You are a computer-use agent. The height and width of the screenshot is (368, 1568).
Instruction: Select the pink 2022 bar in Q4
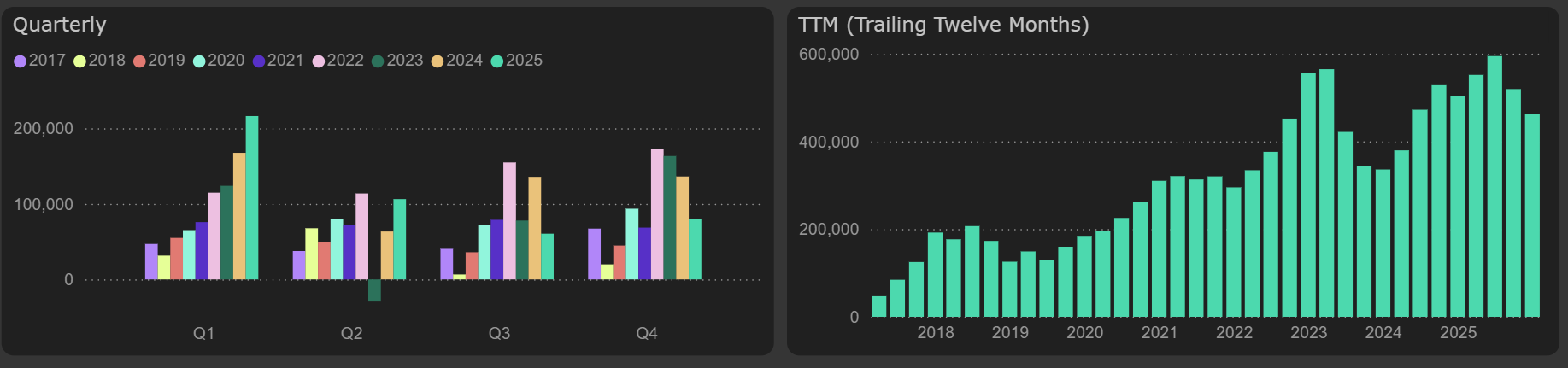click(x=657, y=214)
